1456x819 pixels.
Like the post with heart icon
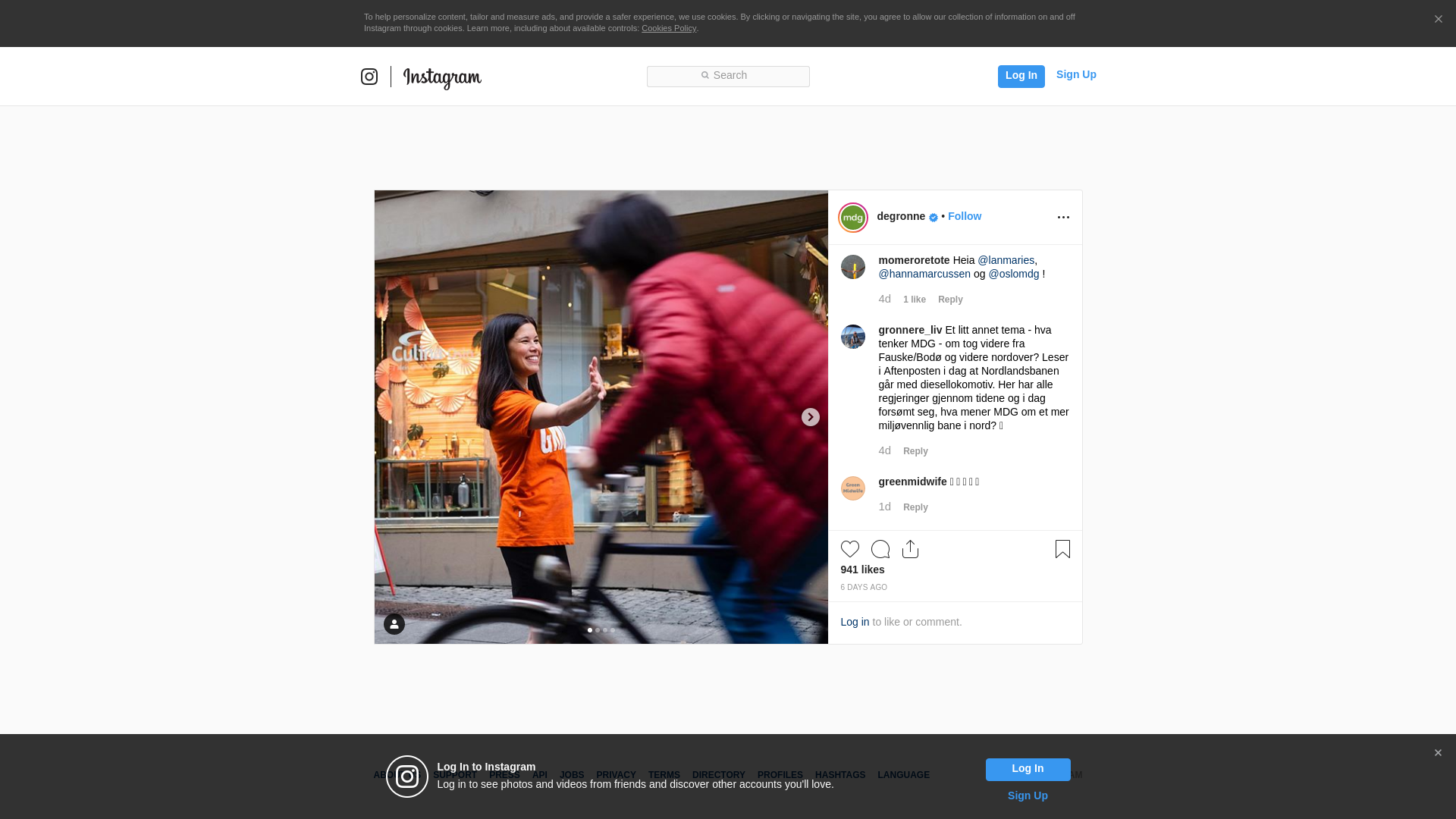[849, 549]
